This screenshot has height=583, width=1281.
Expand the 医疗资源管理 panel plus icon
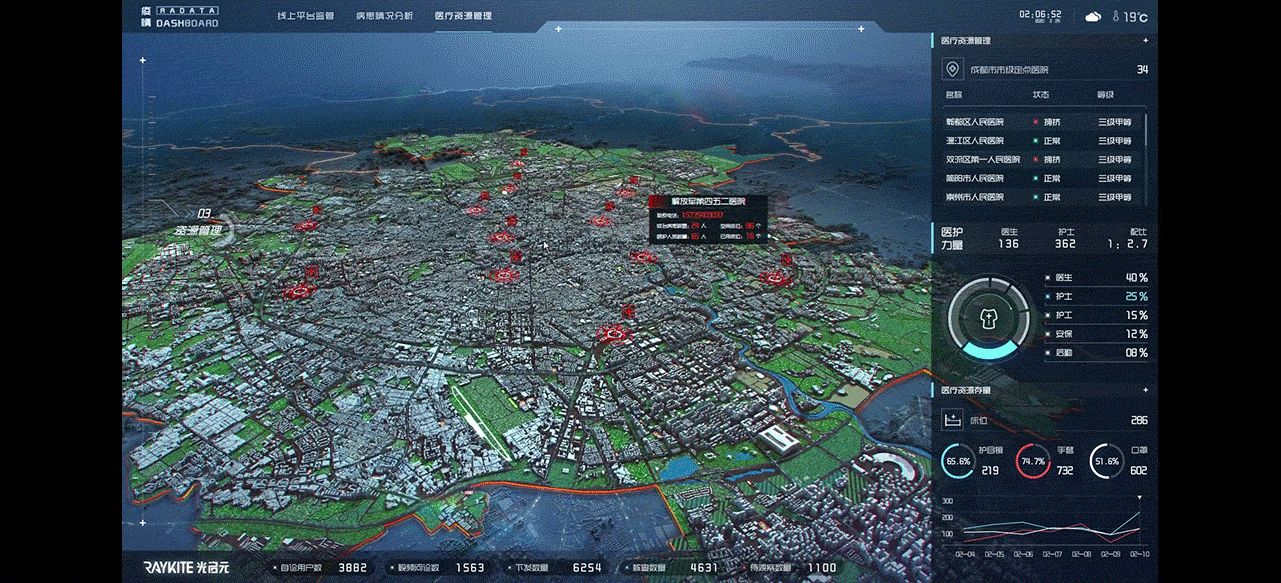pyautogui.click(x=1145, y=41)
